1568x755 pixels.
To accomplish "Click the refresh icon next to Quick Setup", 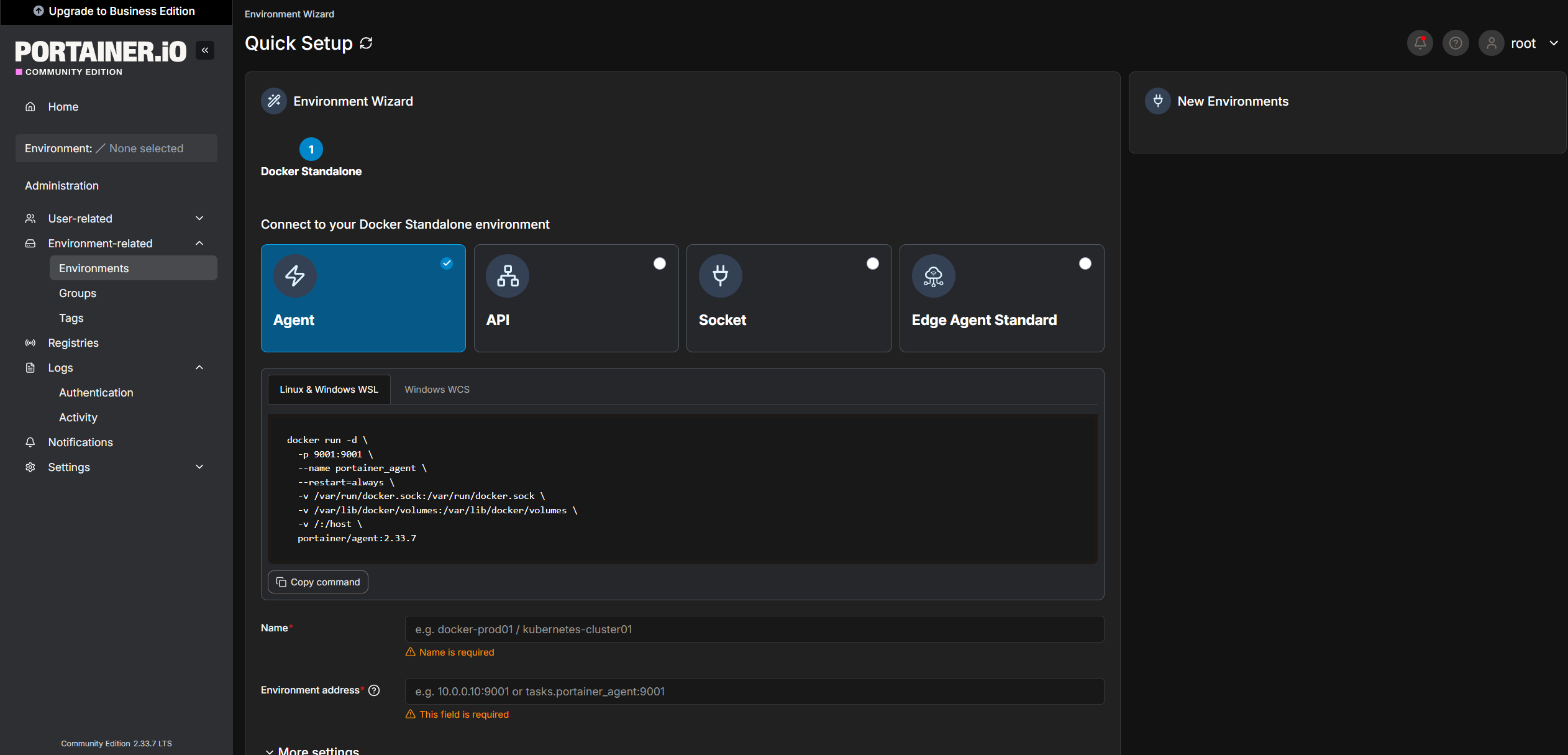I will (x=367, y=43).
